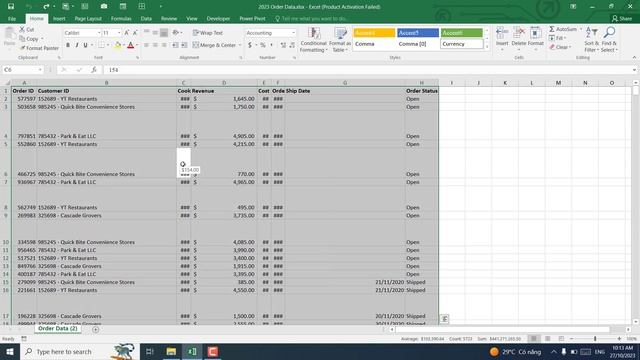Switch to Page Break Preview in status bar
This screenshot has height=360, width=640.
tap(561, 338)
